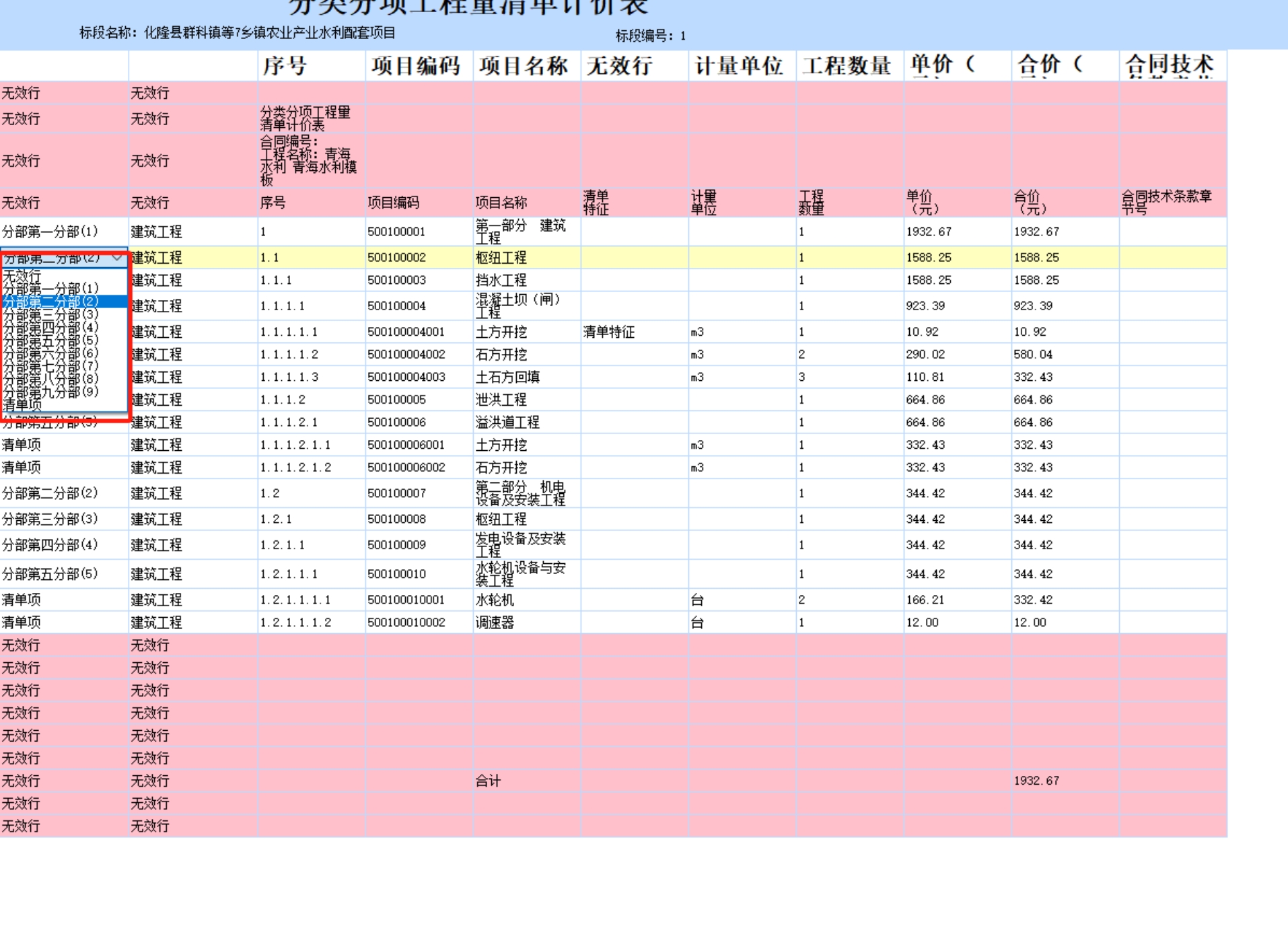Screen dimensions: 1288x934
Task: Click the 项目编码 column header
Action: coord(416,66)
